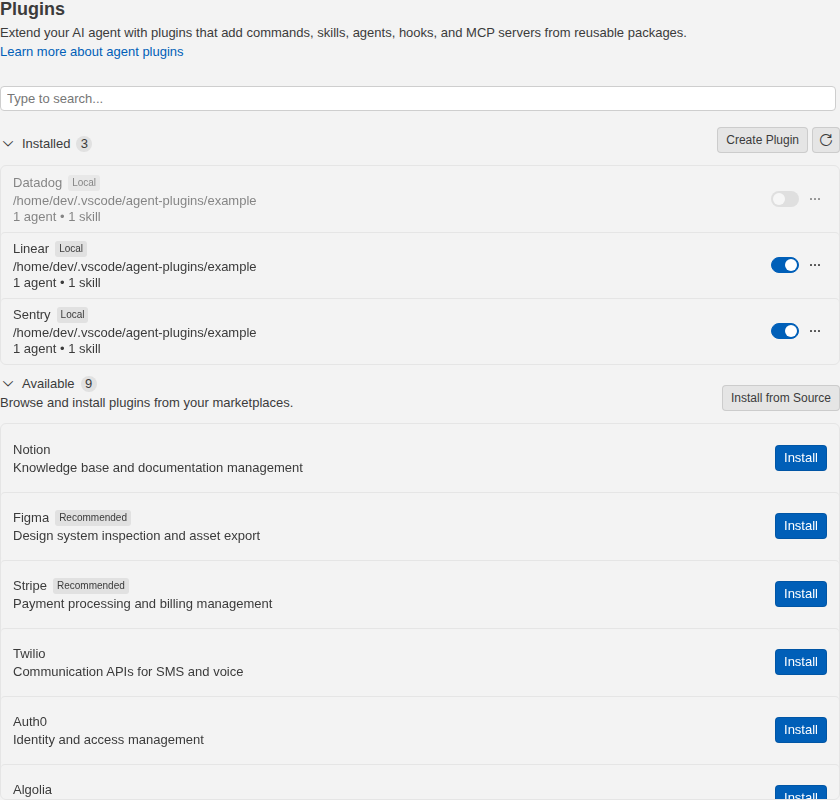Click 'Payment processing and billing management' text
This screenshot has width=840, height=800.
[x=142, y=604]
